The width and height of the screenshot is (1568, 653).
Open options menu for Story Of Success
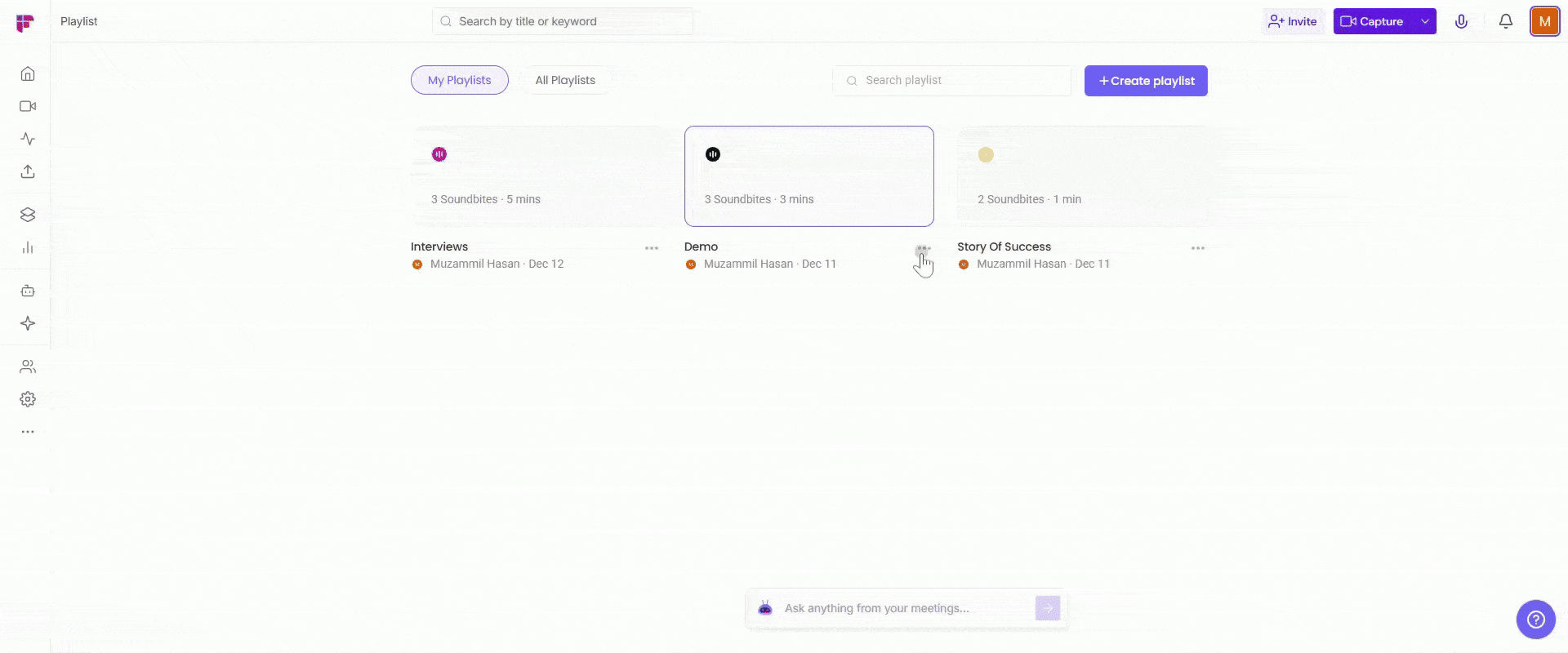(x=1198, y=248)
